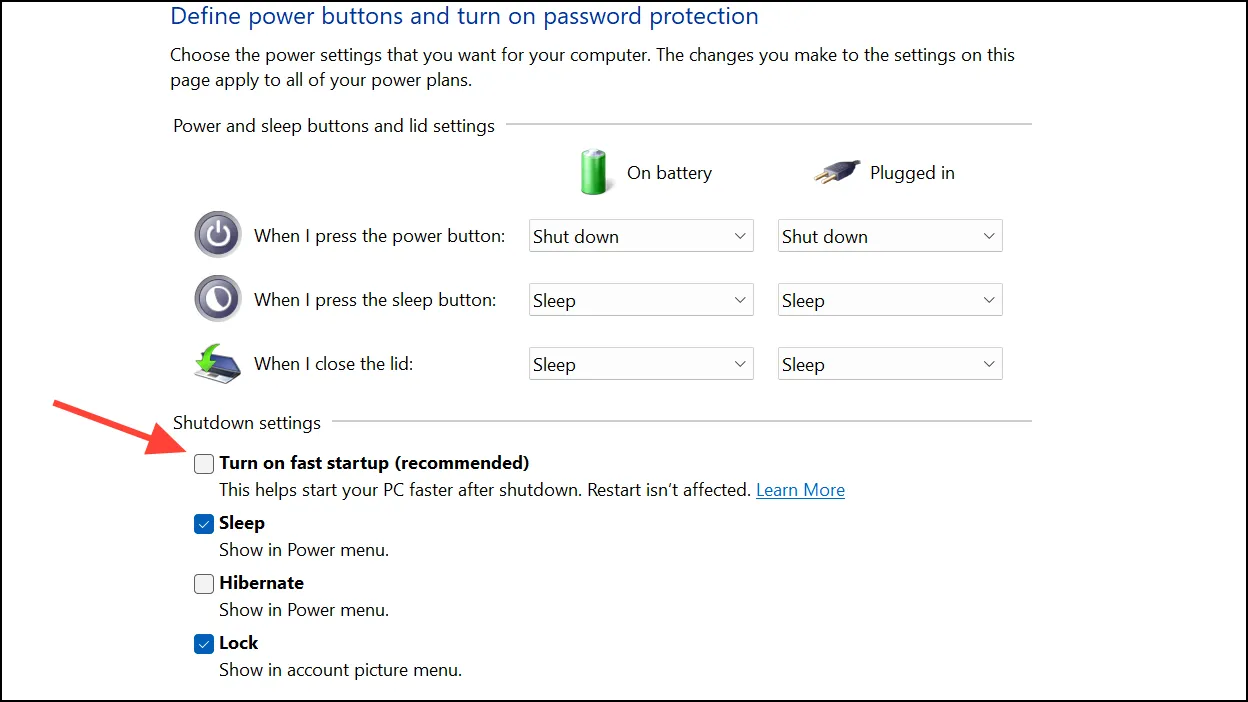Click the sleep button moon icon
1248x702 pixels.
click(217, 298)
